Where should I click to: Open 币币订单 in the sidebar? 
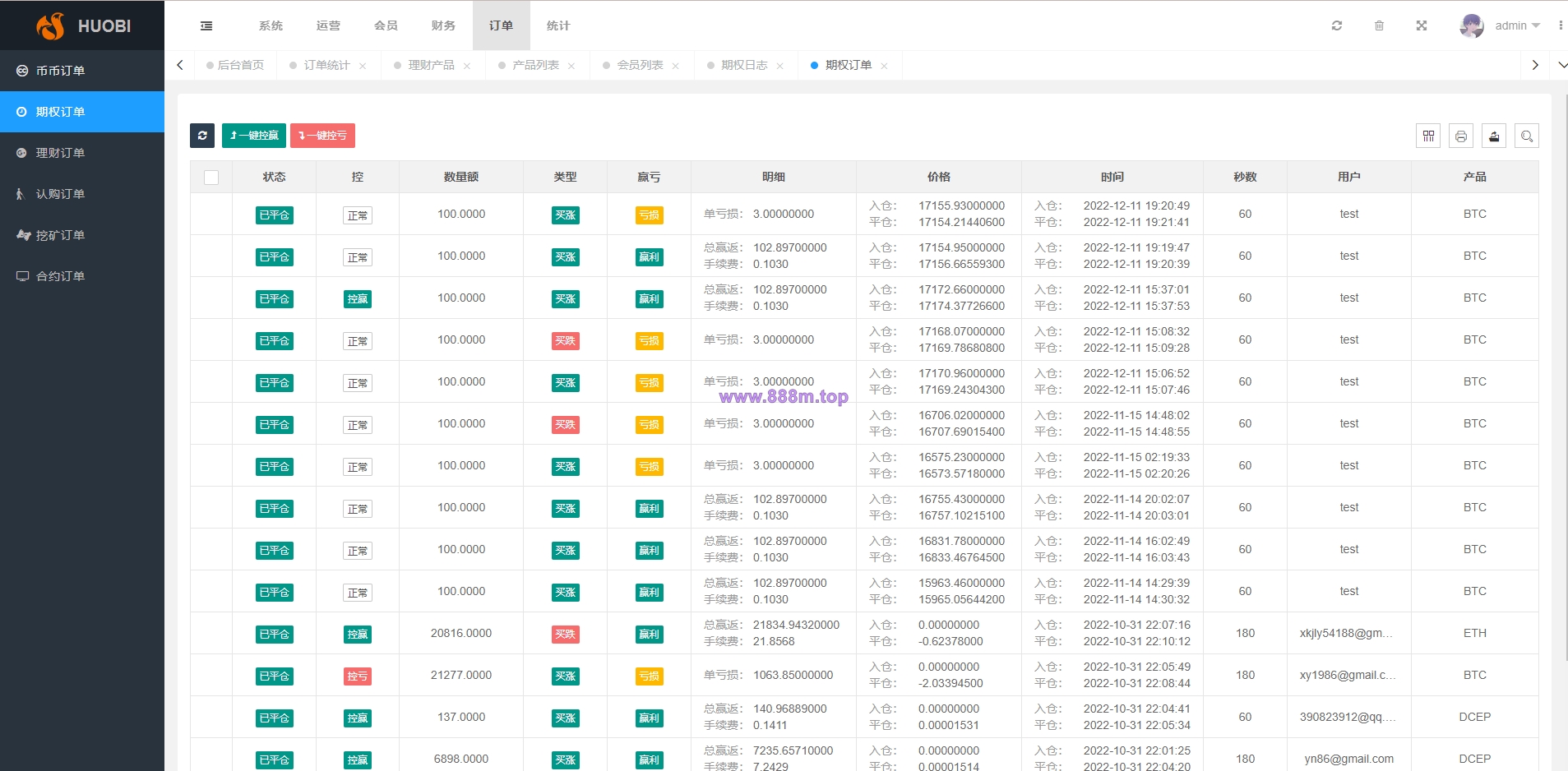click(x=82, y=71)
